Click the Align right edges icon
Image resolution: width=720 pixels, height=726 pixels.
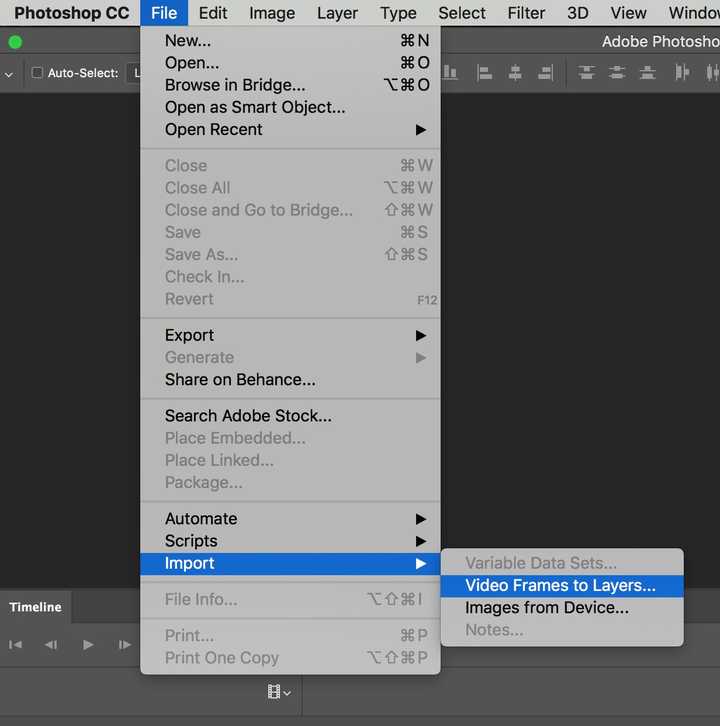click(545, 73)
